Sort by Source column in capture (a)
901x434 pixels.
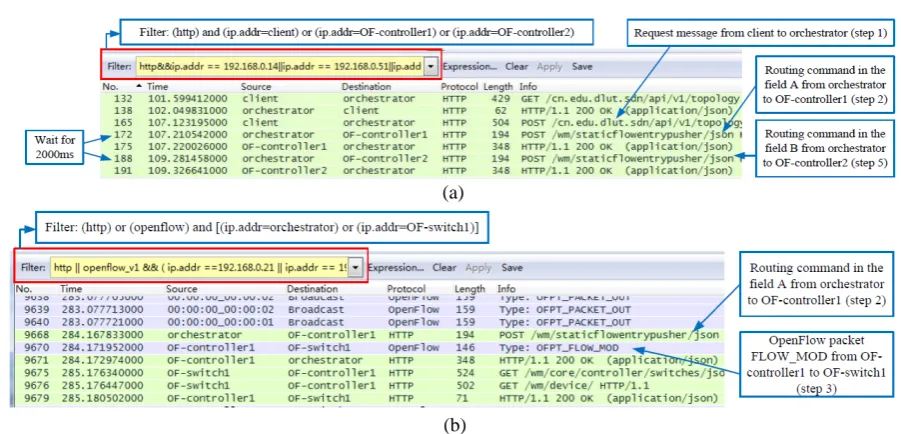click(256, 87)
